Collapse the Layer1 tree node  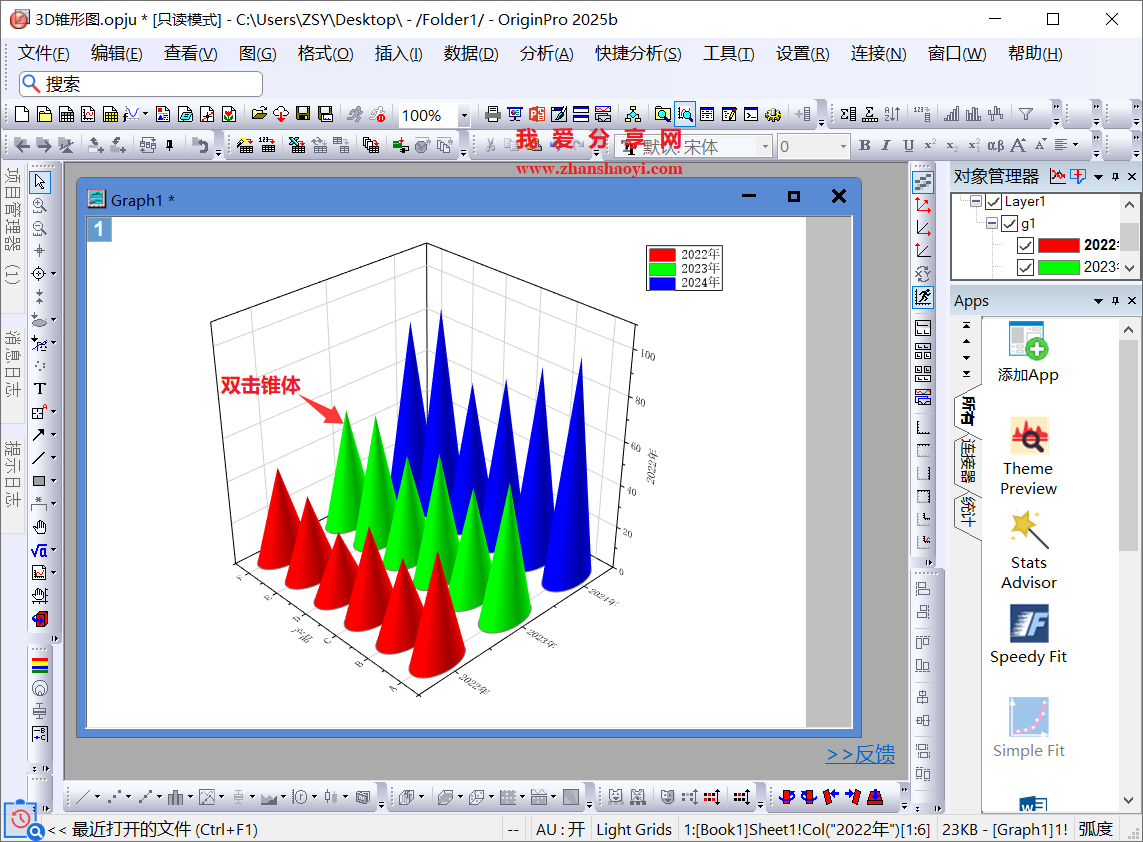[x=976, y=202]
